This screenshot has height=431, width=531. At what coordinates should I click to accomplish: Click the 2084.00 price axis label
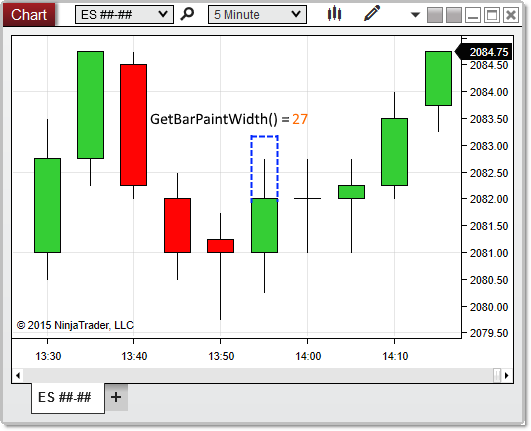pyautogui.click(x=489, y=92)
